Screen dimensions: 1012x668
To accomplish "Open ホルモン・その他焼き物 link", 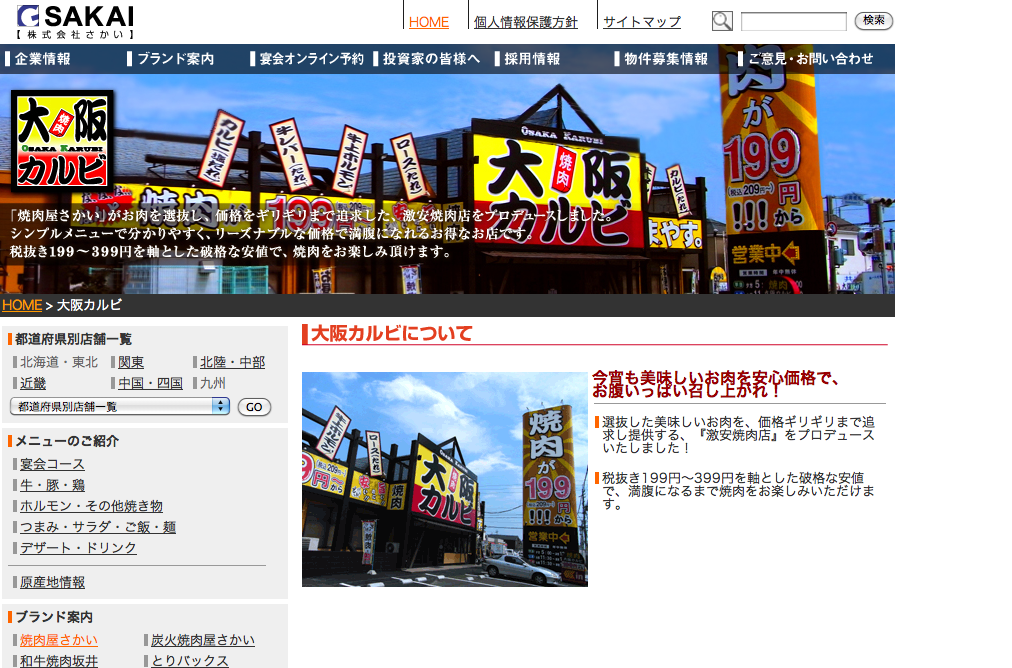I will coord(91,506).
